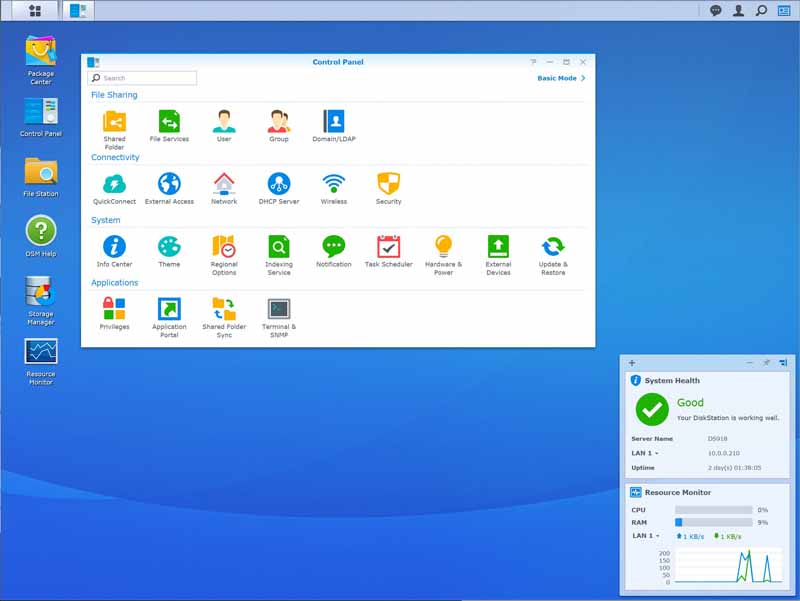Switch to Control Panel taskbar tab
The width and height of the screenshot is (800, 601).
(77, 11)
